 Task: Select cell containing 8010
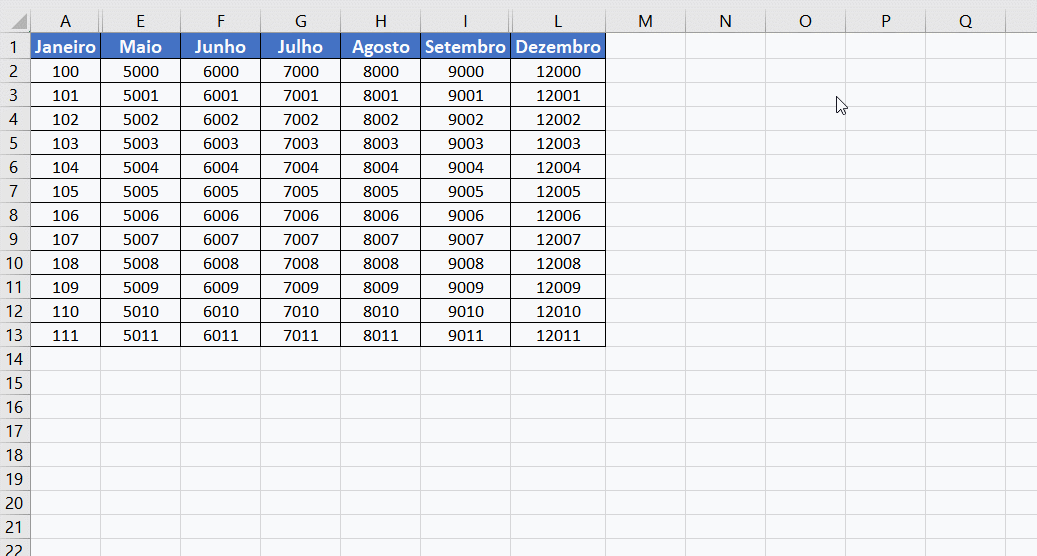(x=380, y=311)
